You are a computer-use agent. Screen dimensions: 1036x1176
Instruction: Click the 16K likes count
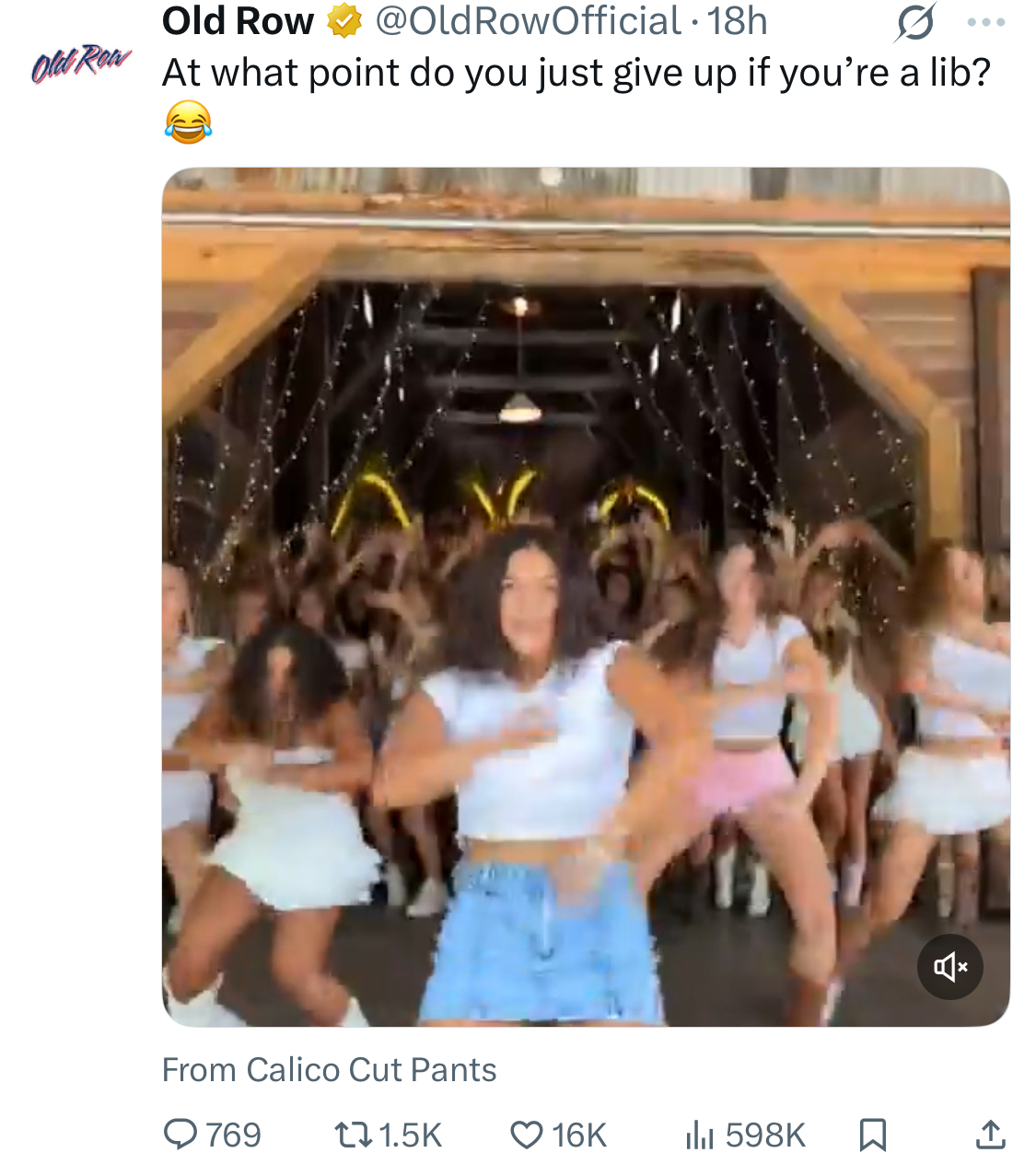tap(579, 1135)
